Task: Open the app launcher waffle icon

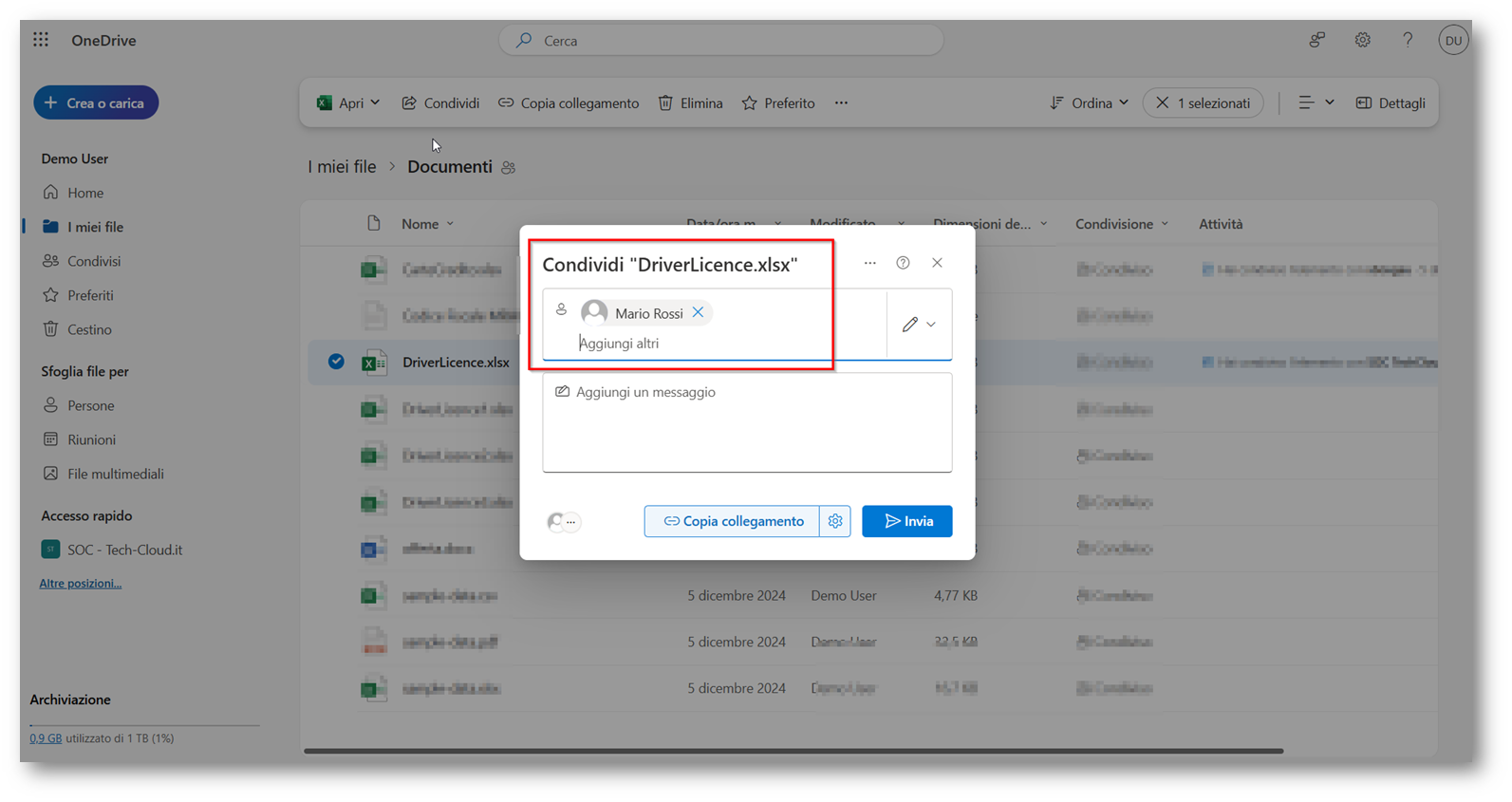Action: pos(41,40)
